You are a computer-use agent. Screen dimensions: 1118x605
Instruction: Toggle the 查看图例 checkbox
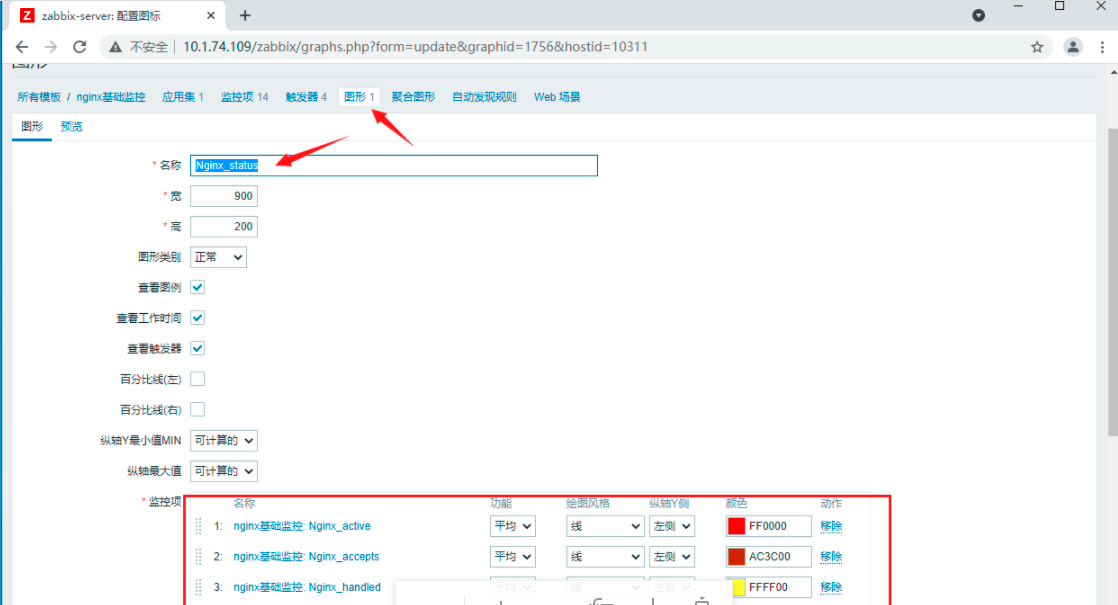[198, 287]
